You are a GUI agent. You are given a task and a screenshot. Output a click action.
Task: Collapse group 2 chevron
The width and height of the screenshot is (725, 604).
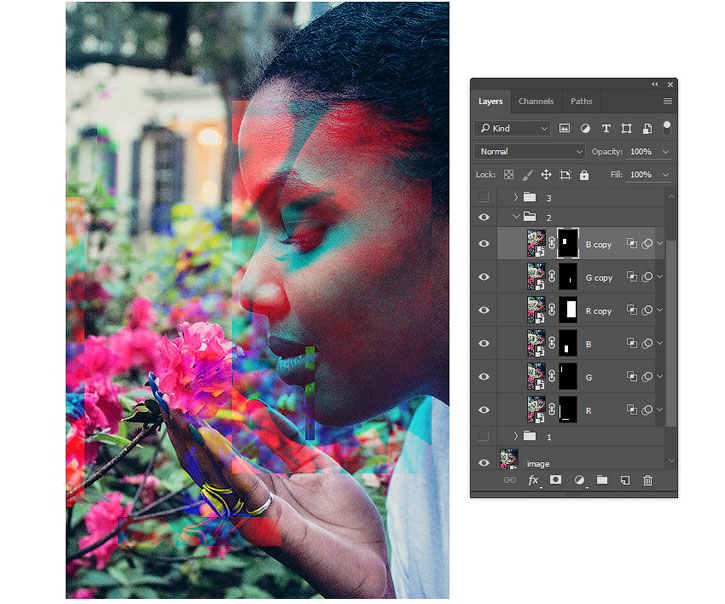516,216
